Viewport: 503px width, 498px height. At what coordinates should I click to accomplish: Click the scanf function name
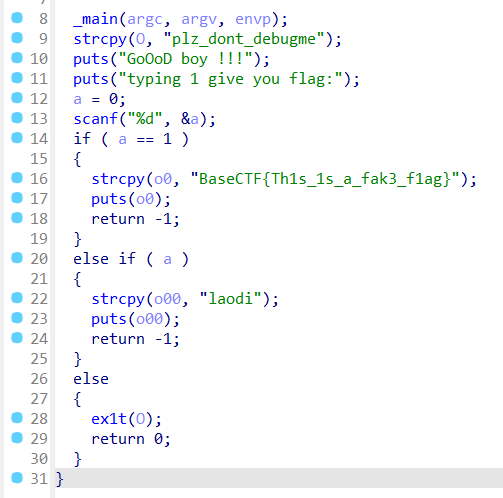(x=95, y=119)
